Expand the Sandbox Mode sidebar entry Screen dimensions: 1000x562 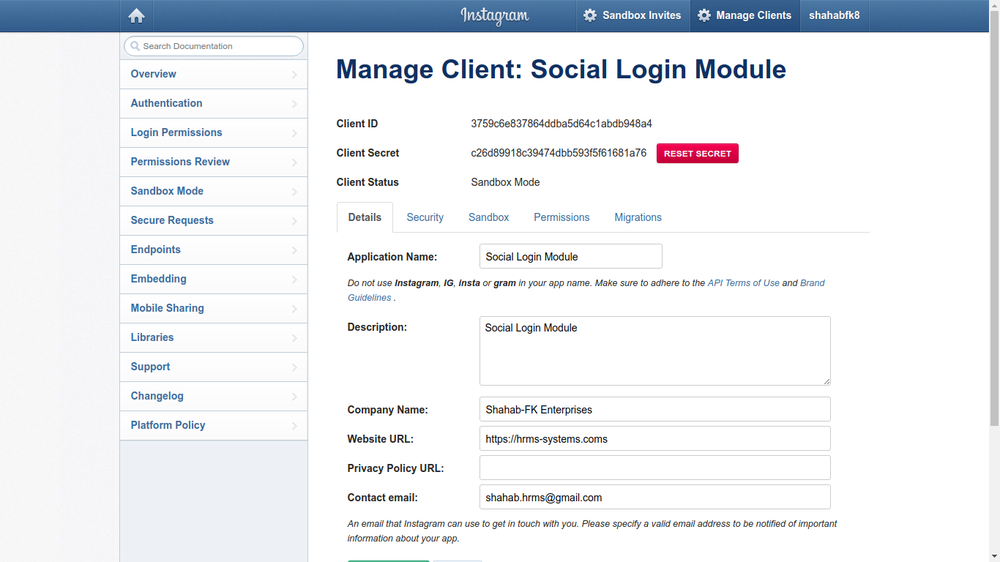coord(214,191)
